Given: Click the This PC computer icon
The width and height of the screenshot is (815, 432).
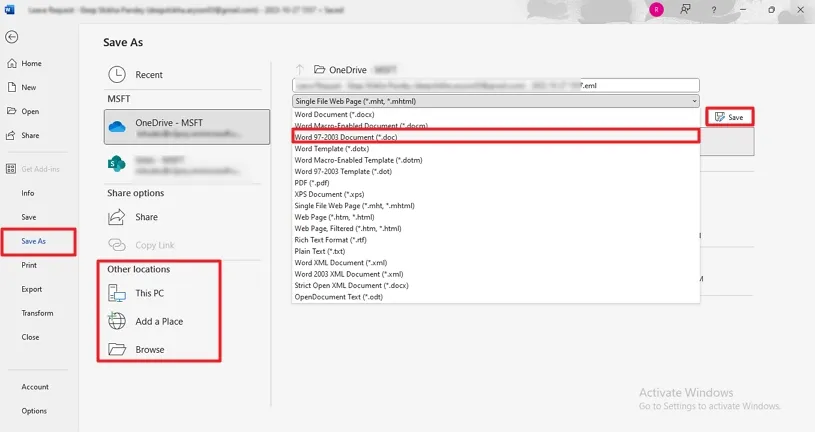Looking at the screenshot, I should point(116,293).
